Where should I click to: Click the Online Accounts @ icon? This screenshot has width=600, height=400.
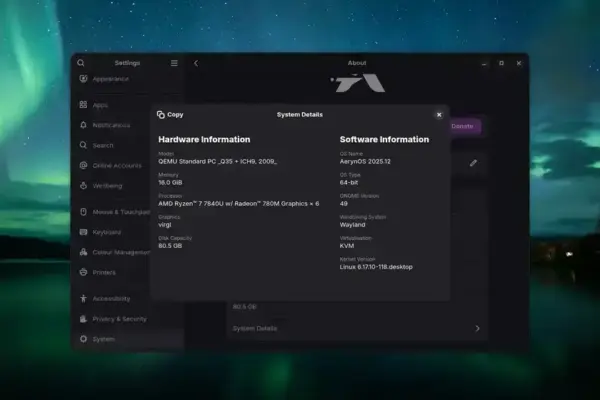point(83,165)
